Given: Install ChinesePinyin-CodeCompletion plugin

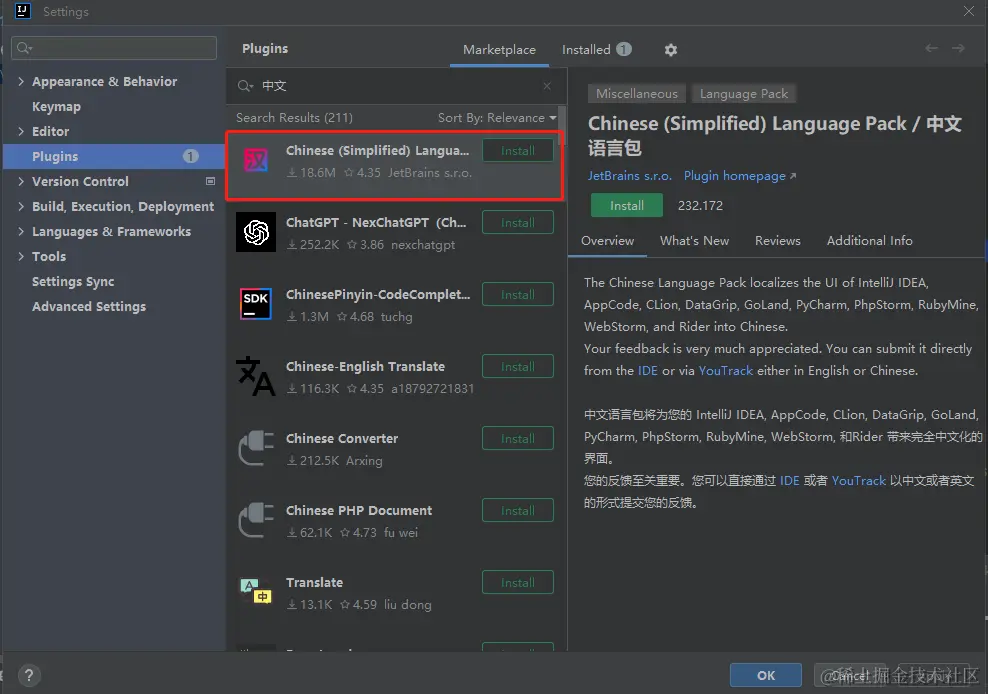Looking at the screenshot, I should 518,294.
